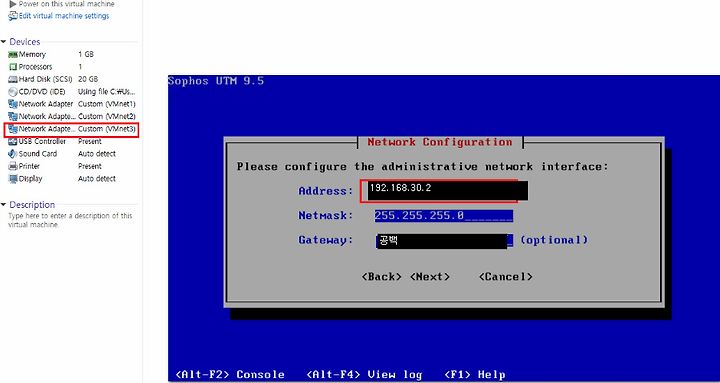Viewport: 720px width, 383px height.
Task: Select the Display label in Devices list
Action: (30, 179)
